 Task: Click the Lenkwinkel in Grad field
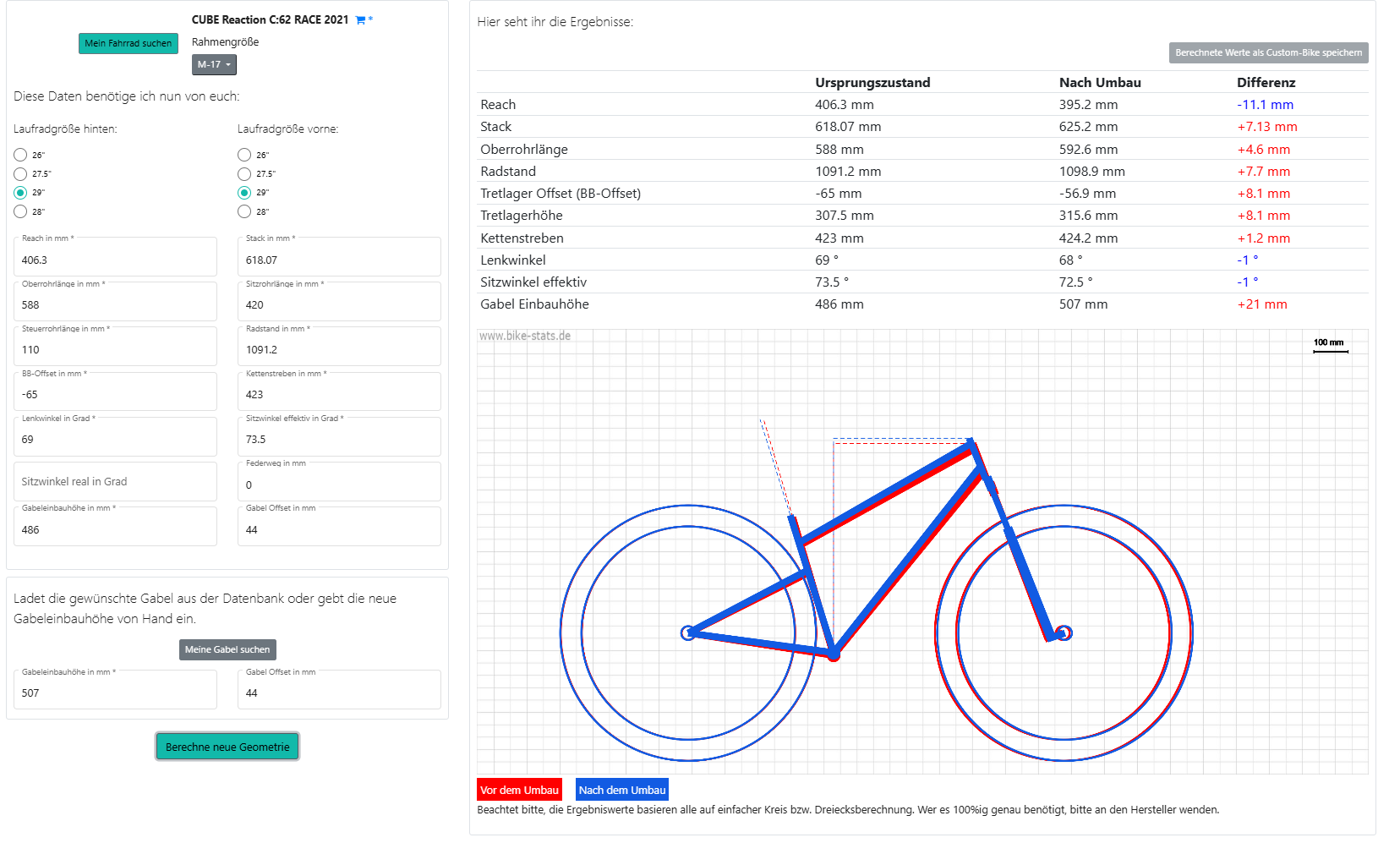pyautogui.click(x=115, y=440)
